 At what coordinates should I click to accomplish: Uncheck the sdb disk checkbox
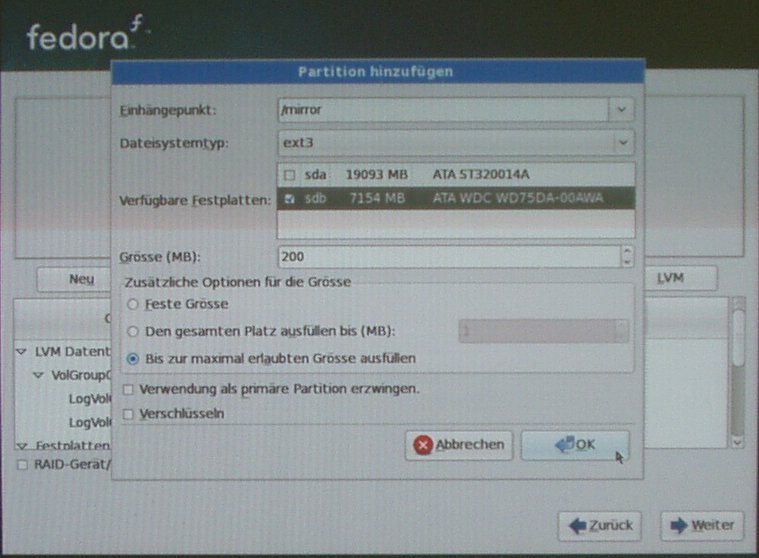pos(289,199)
